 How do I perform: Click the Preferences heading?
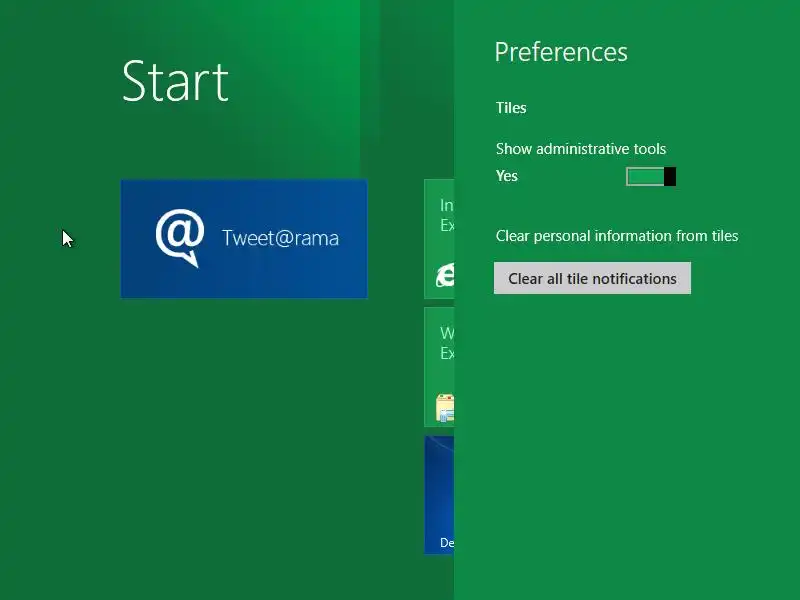[x=561, y=52]
